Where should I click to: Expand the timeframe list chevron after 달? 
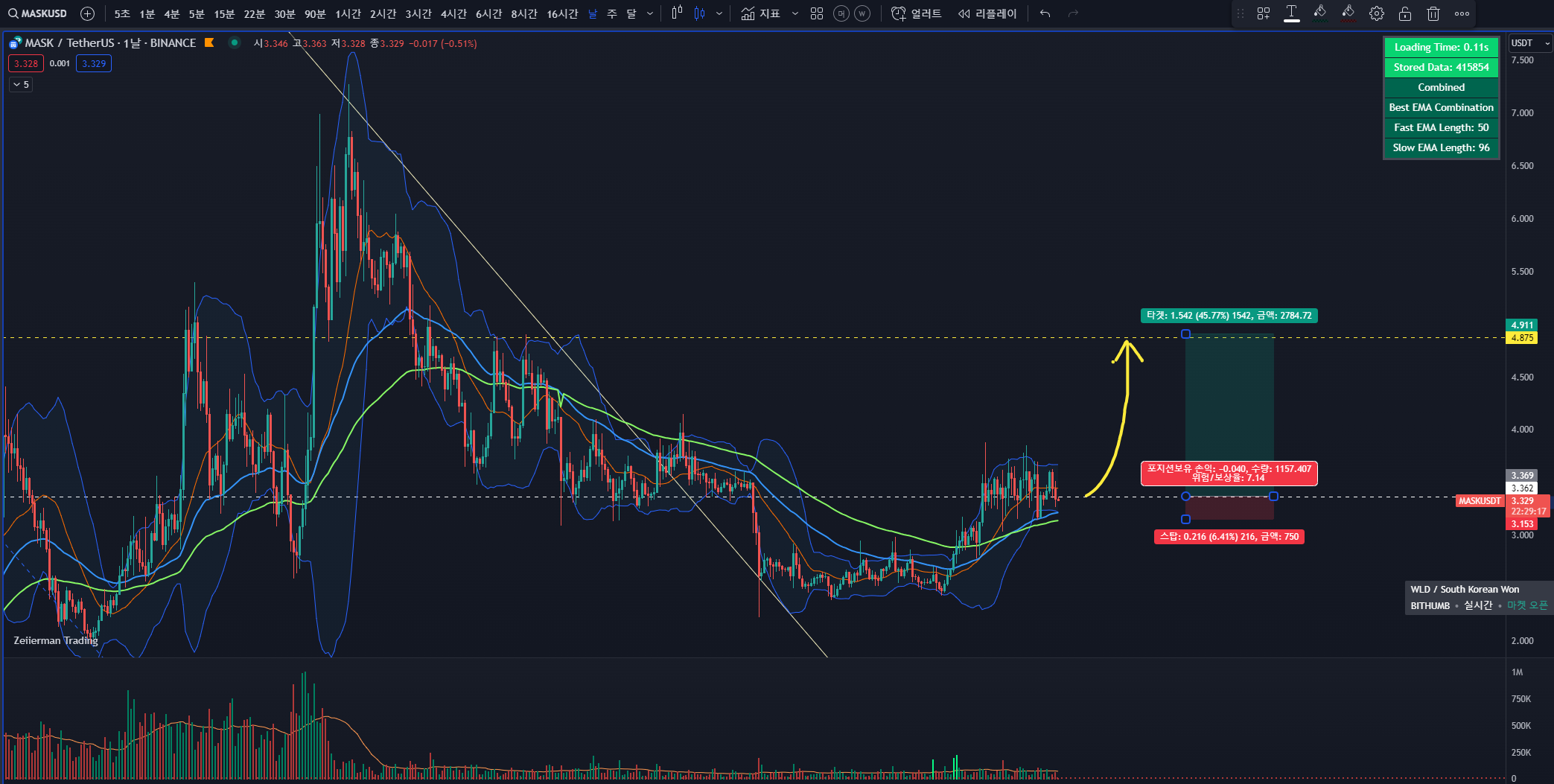tap(650, 13)
